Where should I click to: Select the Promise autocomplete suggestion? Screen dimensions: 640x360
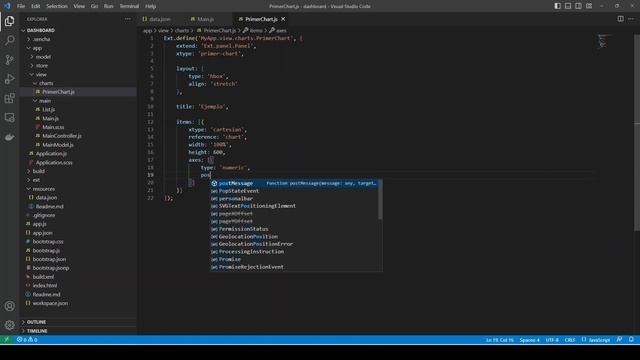[x=294, y=259]
